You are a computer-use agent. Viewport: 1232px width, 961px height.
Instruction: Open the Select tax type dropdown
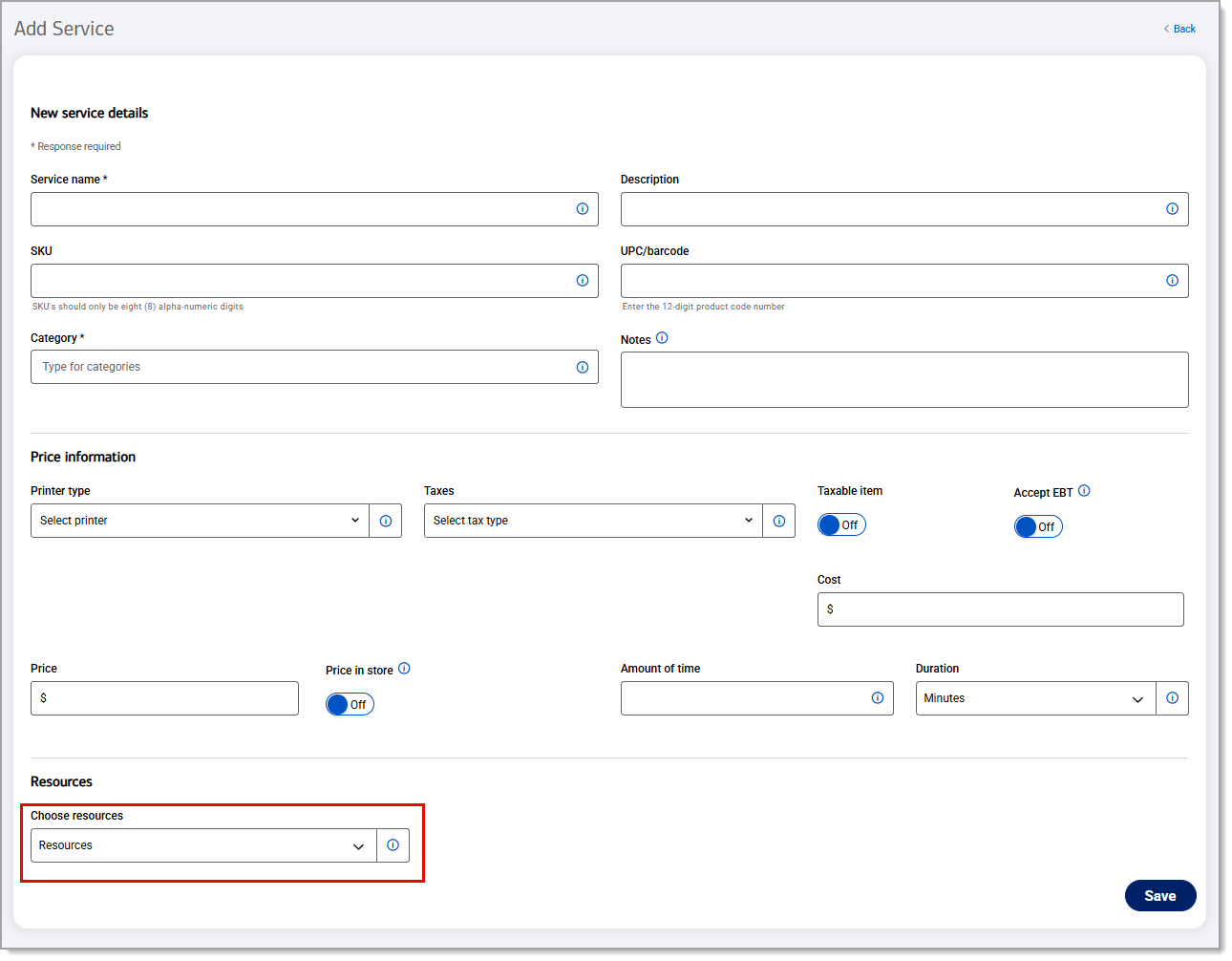[x=593, y=521]
